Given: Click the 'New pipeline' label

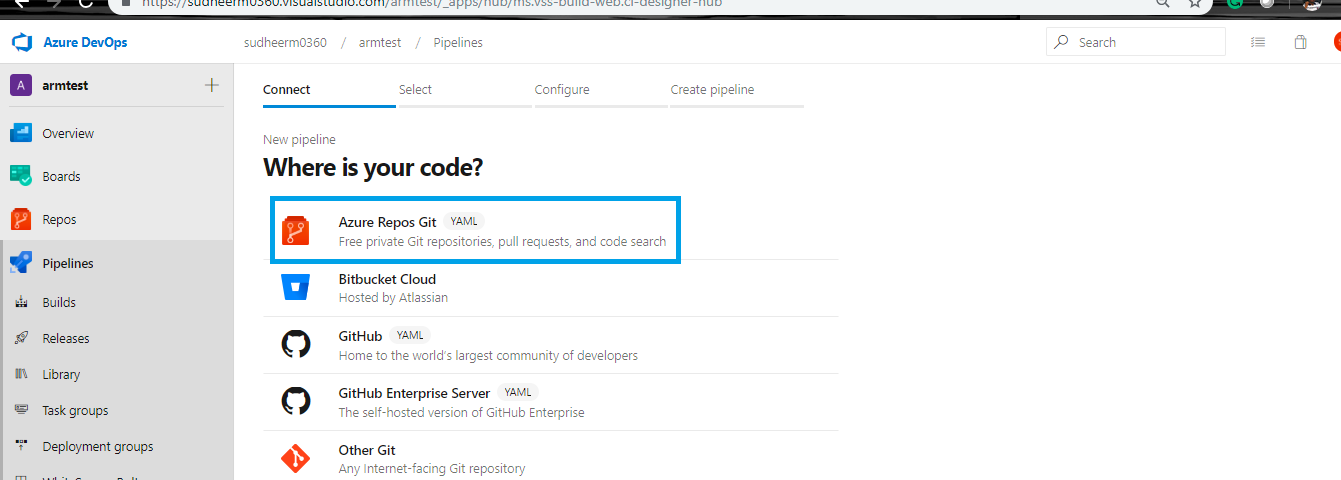Looking at the screenshot, I should [x=299, y=140].
